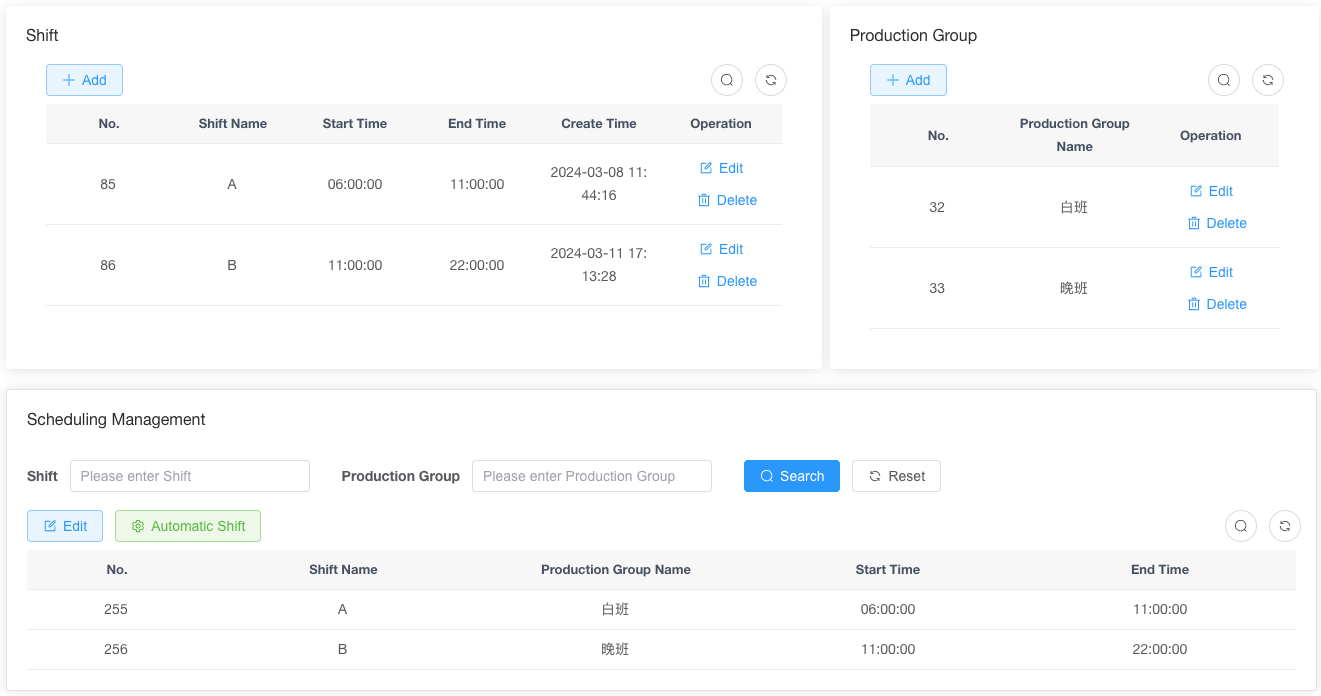
Task: Delete shift A row 85
Action: click(727, 200)
